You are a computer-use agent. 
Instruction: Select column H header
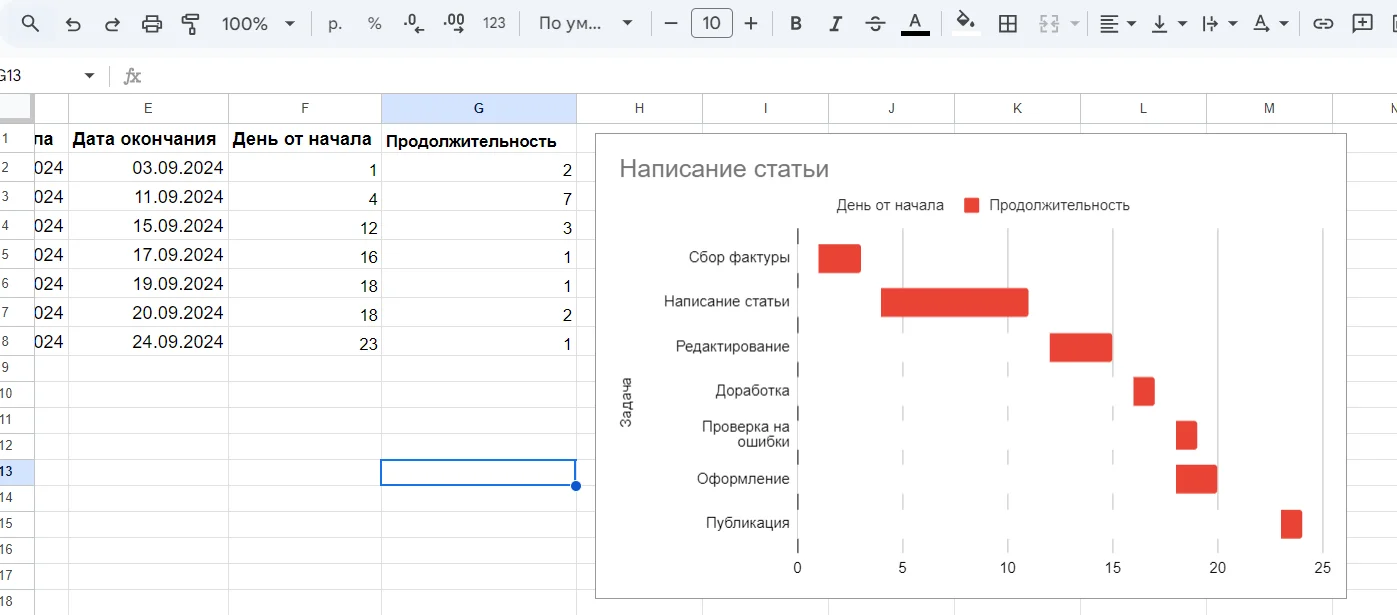[x=639, y=108]
